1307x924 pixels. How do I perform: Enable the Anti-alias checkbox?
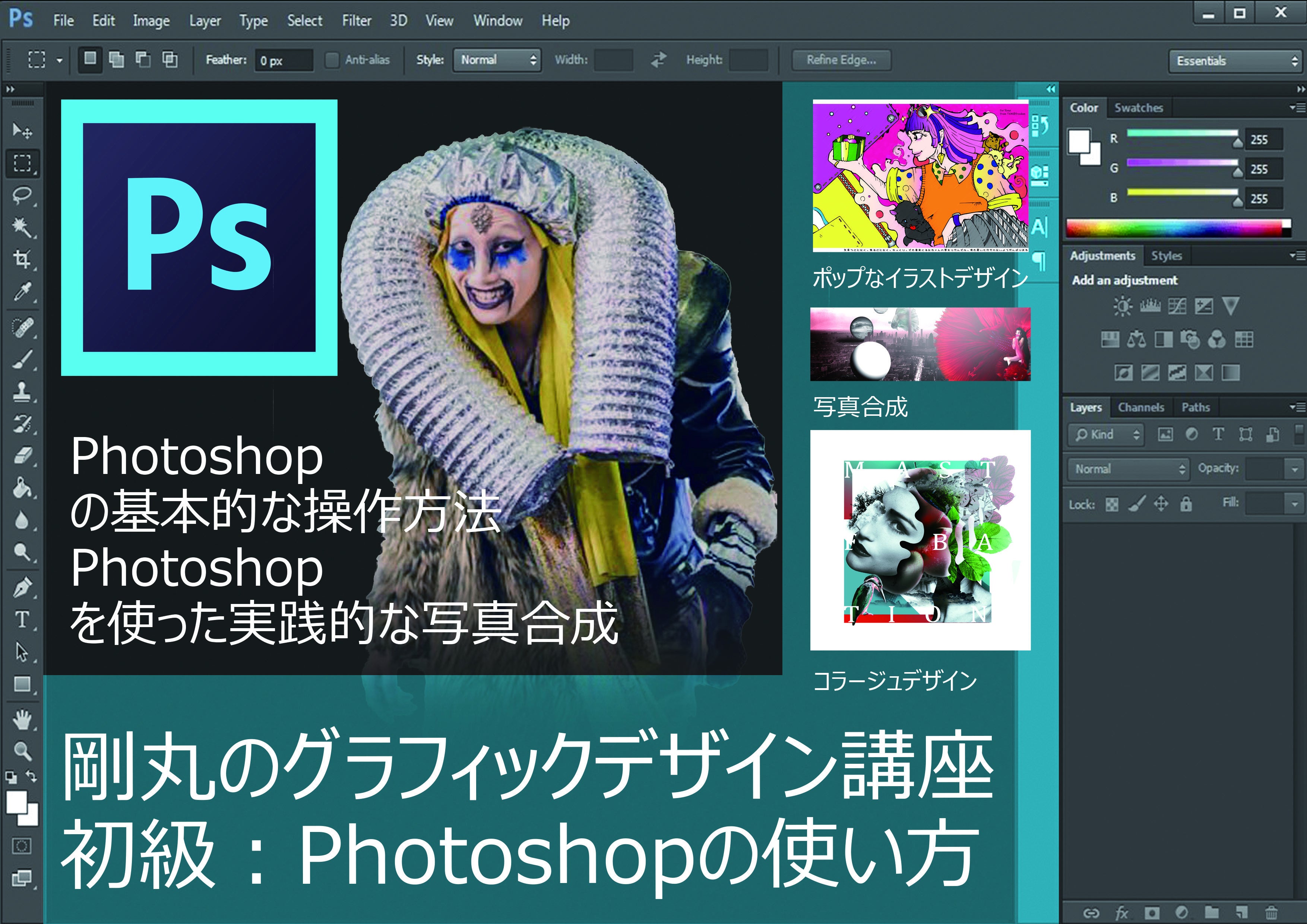click(331, 60)
